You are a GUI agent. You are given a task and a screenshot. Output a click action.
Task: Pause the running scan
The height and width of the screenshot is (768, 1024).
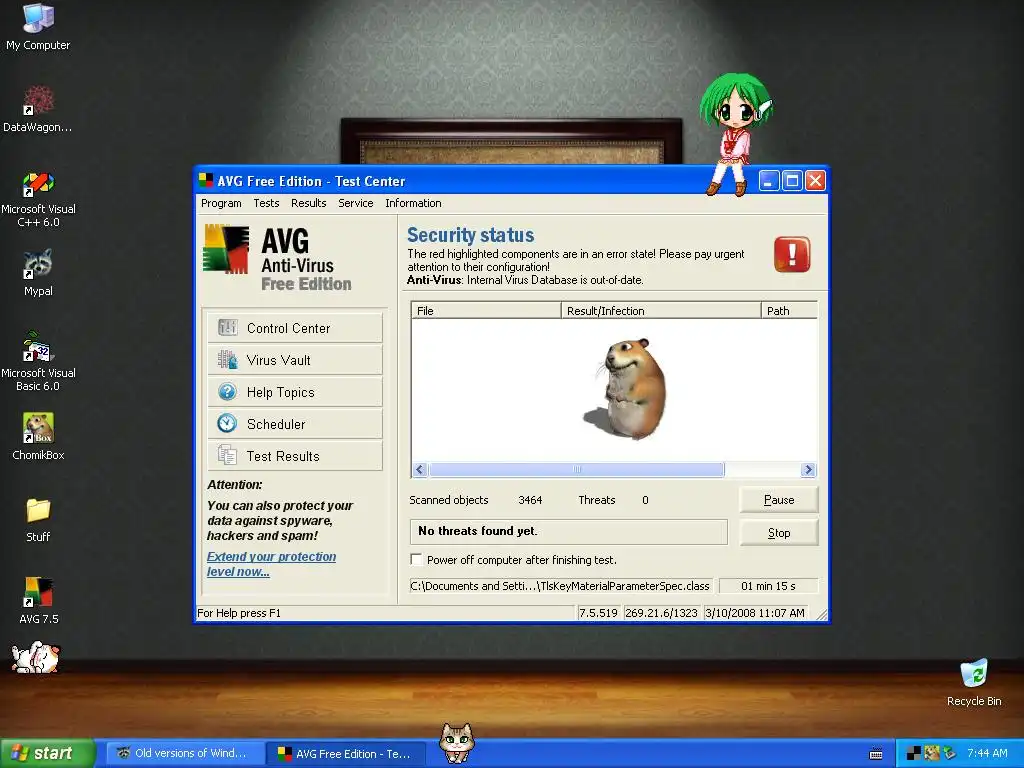[x=778, y=500]
